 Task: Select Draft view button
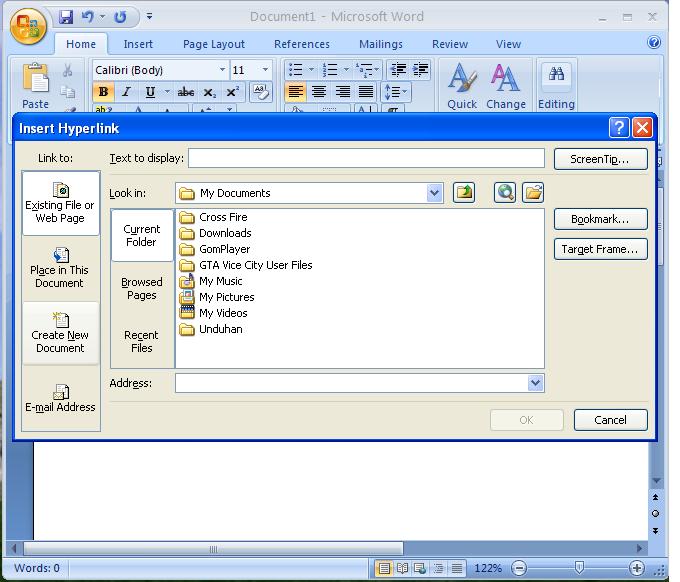(456, 568)
